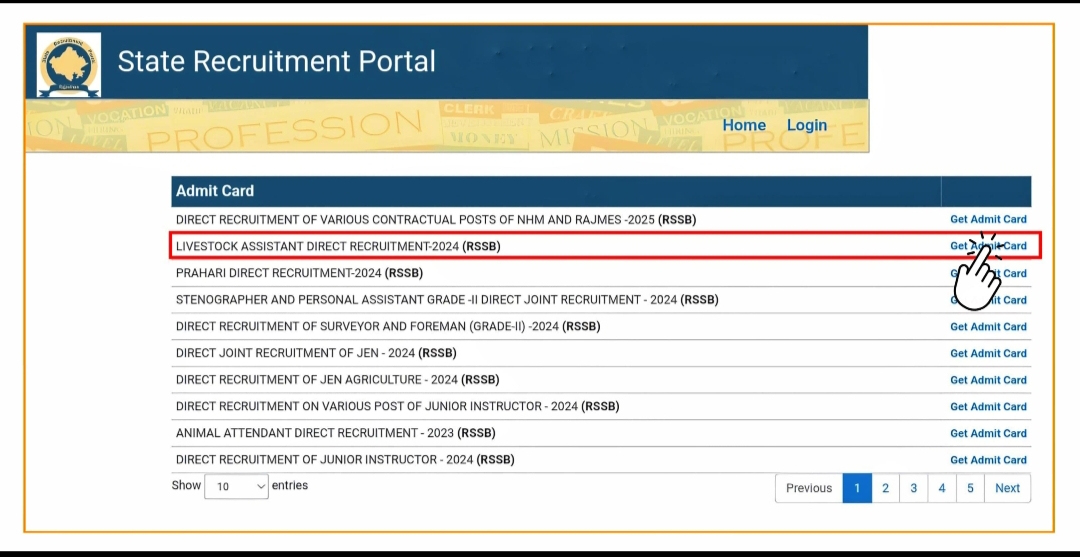Click the Rajasthan state logo emblem
Screen dimensions: 1080x557
pos(68,63)
